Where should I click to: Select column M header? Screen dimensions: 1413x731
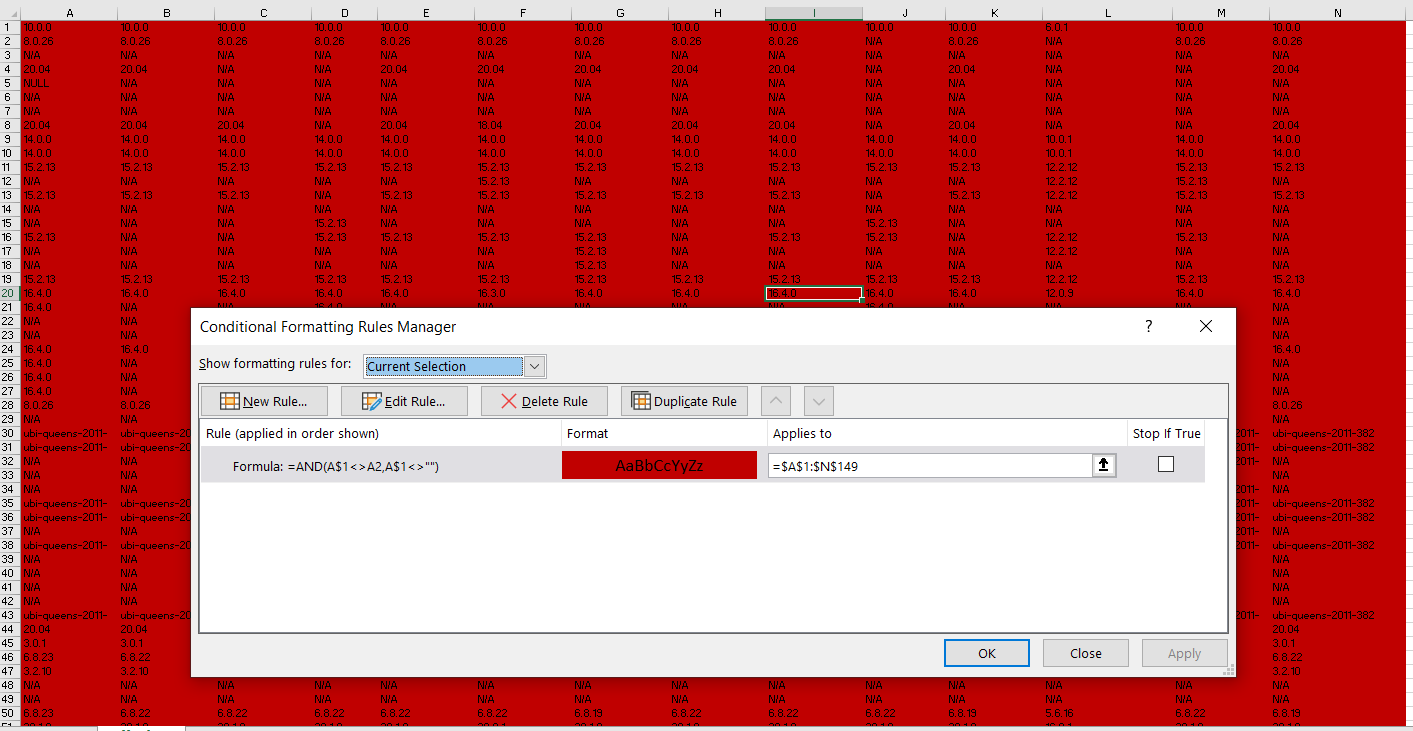[1221, 13]
